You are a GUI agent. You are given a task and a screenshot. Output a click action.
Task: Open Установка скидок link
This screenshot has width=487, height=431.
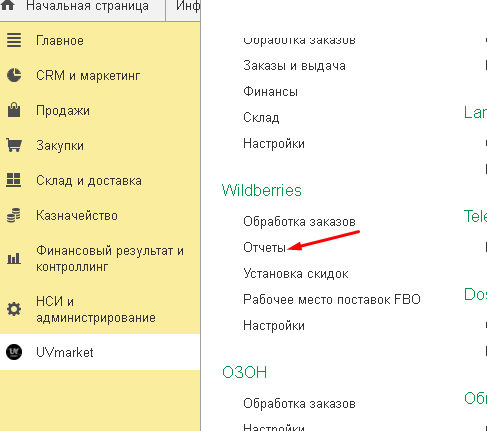tap(296, 273)
